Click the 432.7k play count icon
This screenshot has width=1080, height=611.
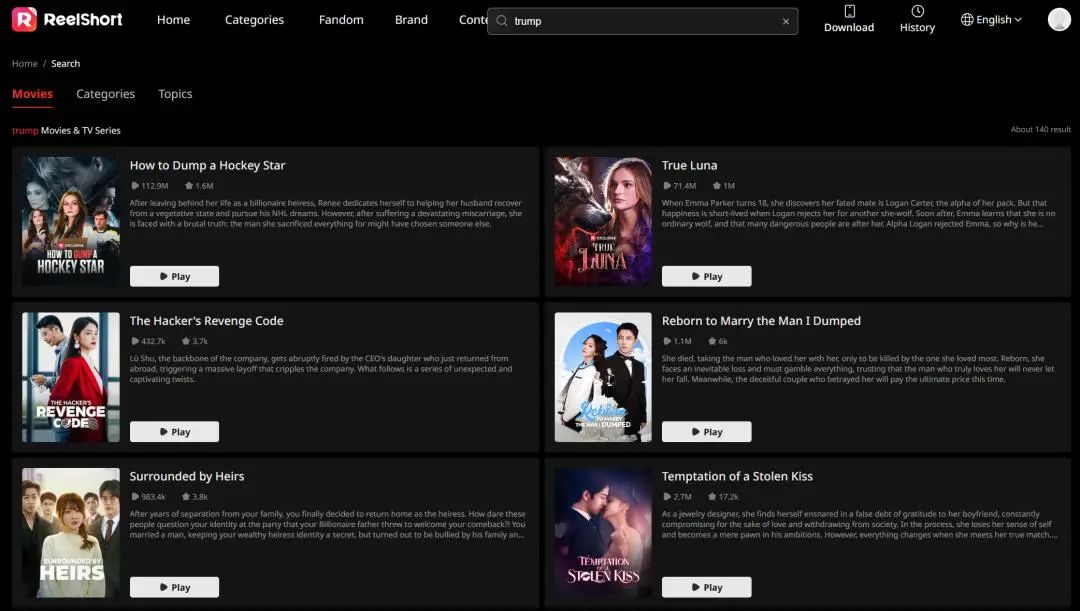(135, 342)
